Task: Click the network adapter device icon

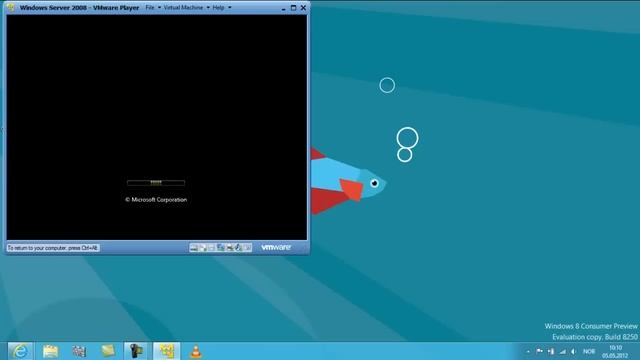Action: 221,247
